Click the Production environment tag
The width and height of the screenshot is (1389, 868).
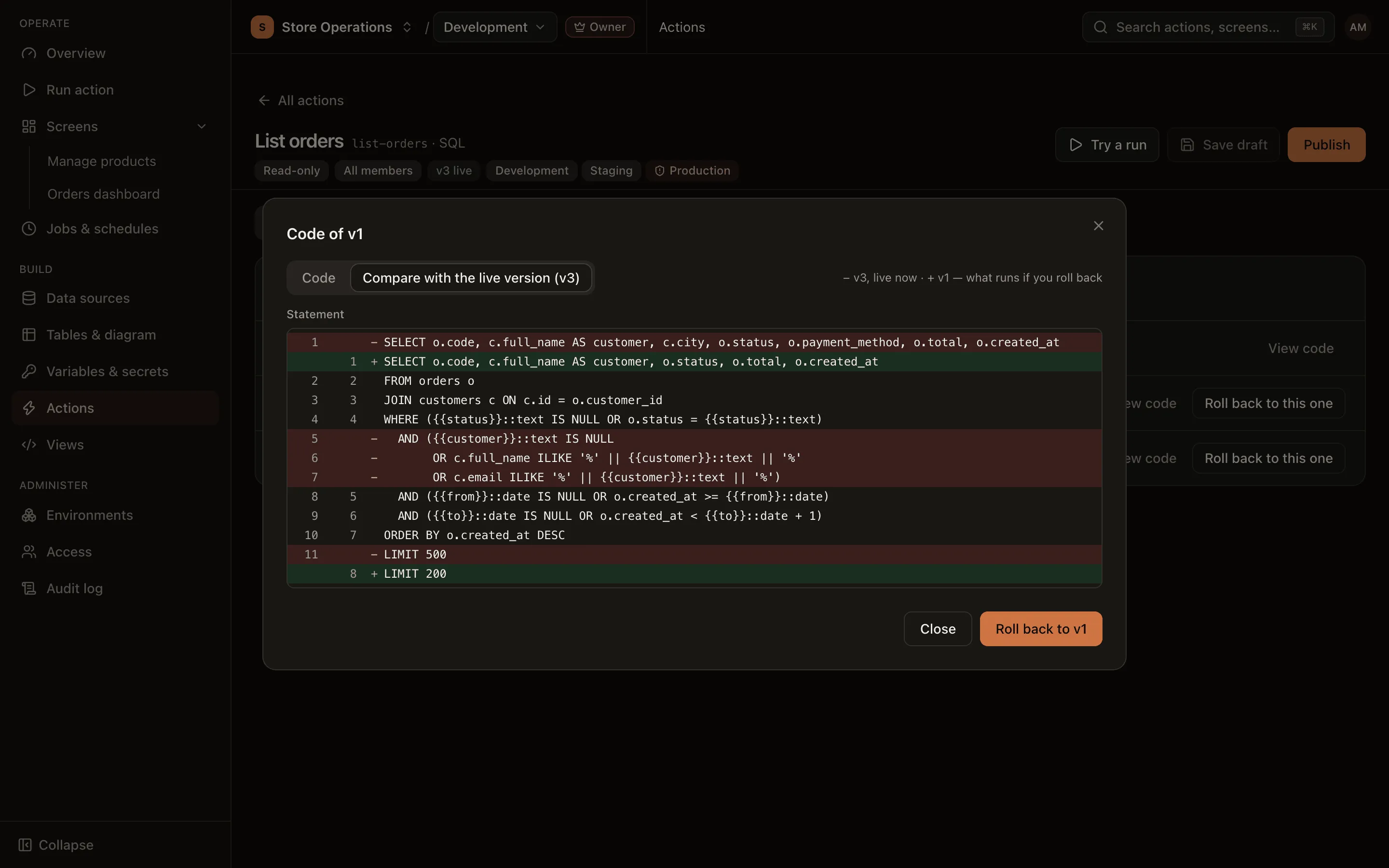(692, 171)
